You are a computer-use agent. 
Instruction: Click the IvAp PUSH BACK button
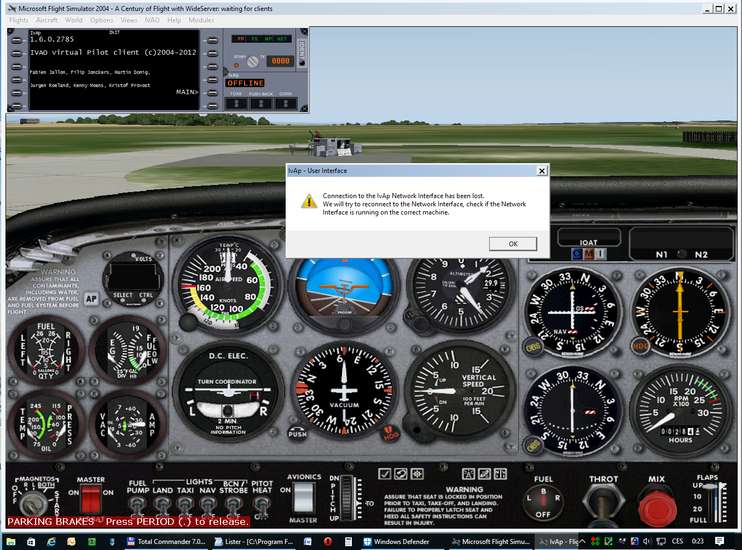tap(261, 103)
